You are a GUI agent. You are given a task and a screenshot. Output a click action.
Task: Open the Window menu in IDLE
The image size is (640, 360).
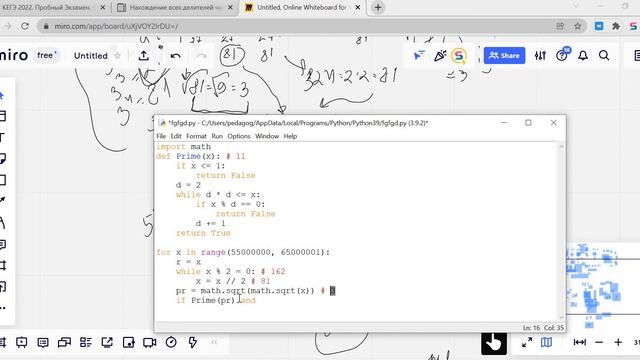(267, 136)
